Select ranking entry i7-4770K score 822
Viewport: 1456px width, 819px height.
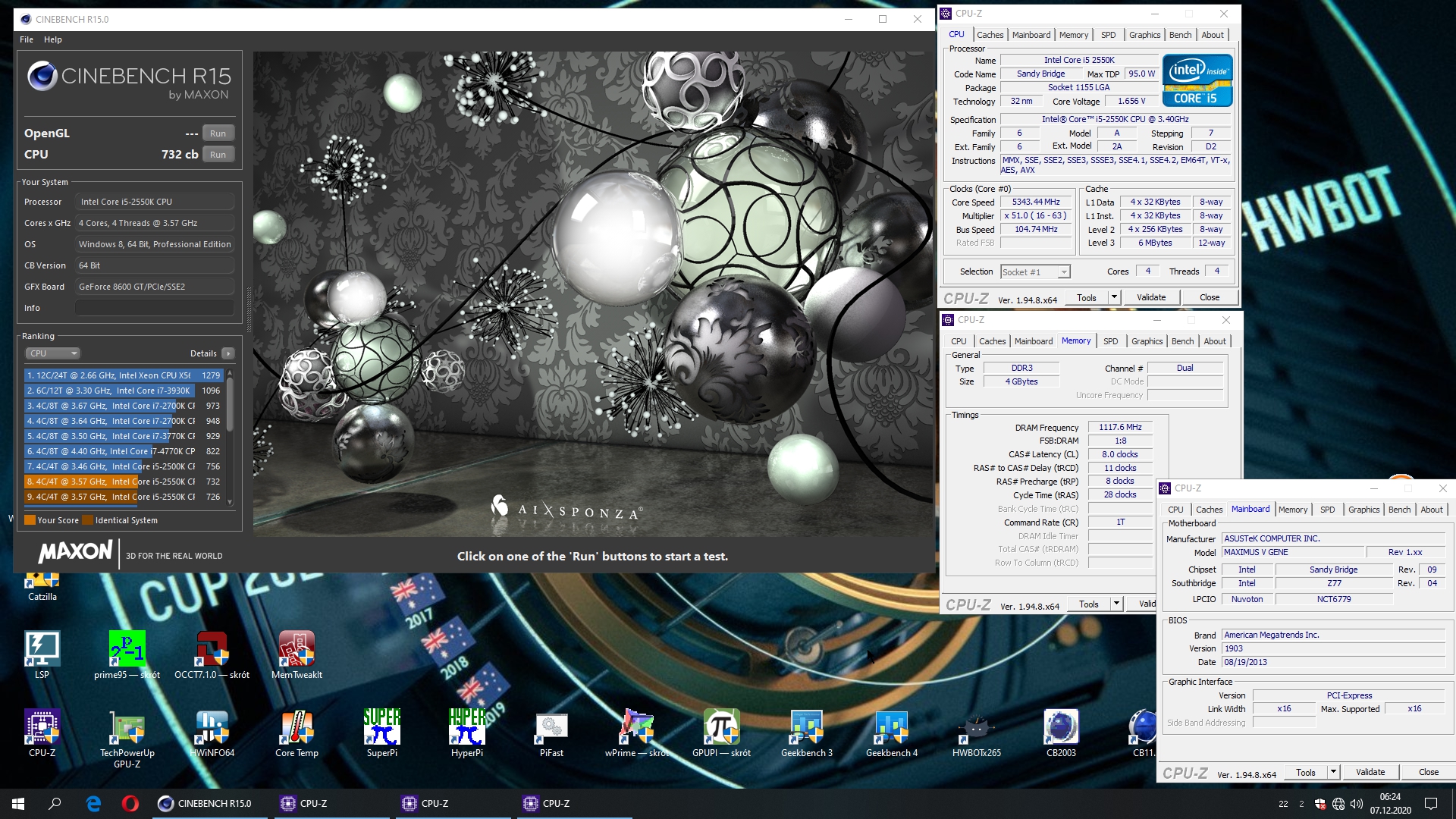tap(123, 451)
